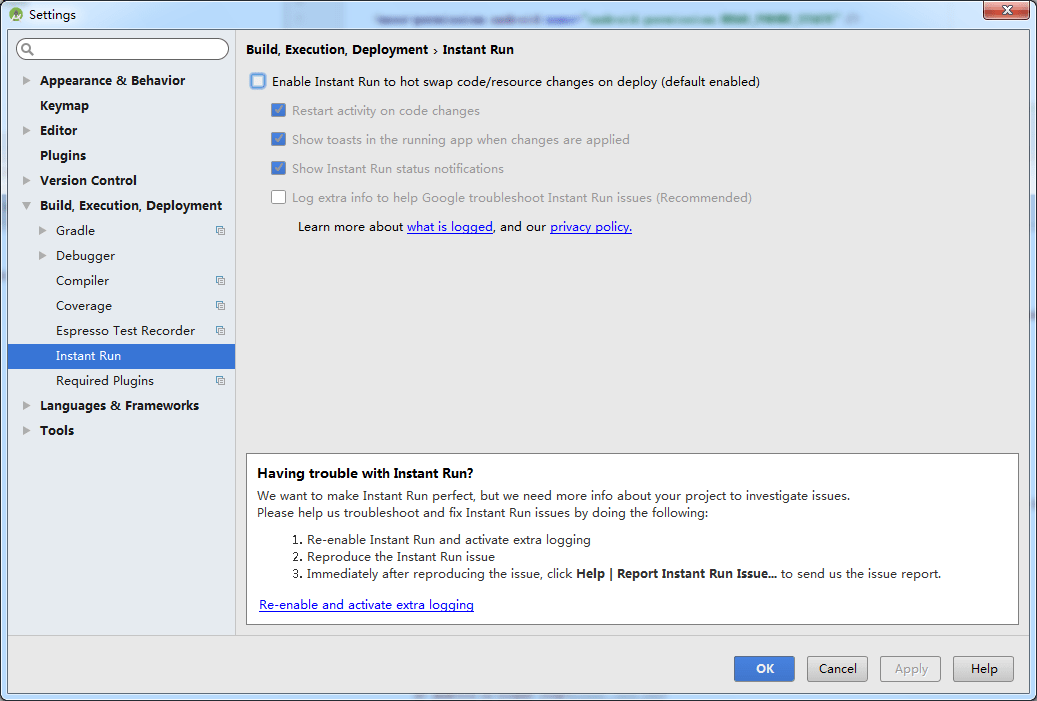Click the Android Studio icon in title bar
This screenshot has width=1037, height=701.
(x=16, y=14)
